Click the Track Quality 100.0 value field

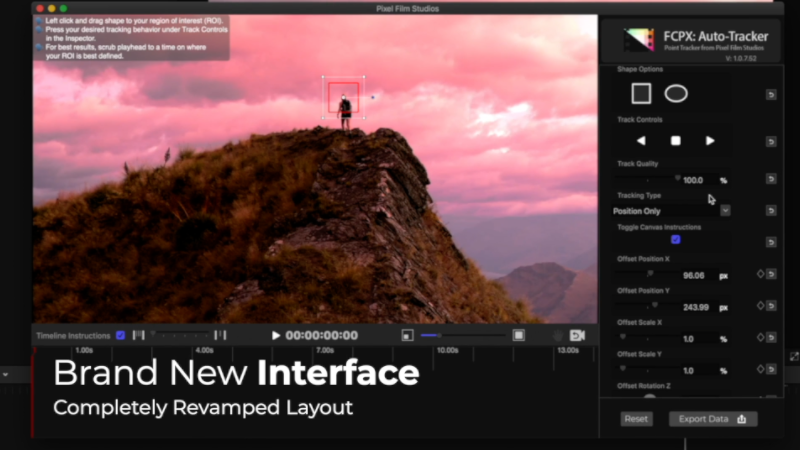(693, 180)
